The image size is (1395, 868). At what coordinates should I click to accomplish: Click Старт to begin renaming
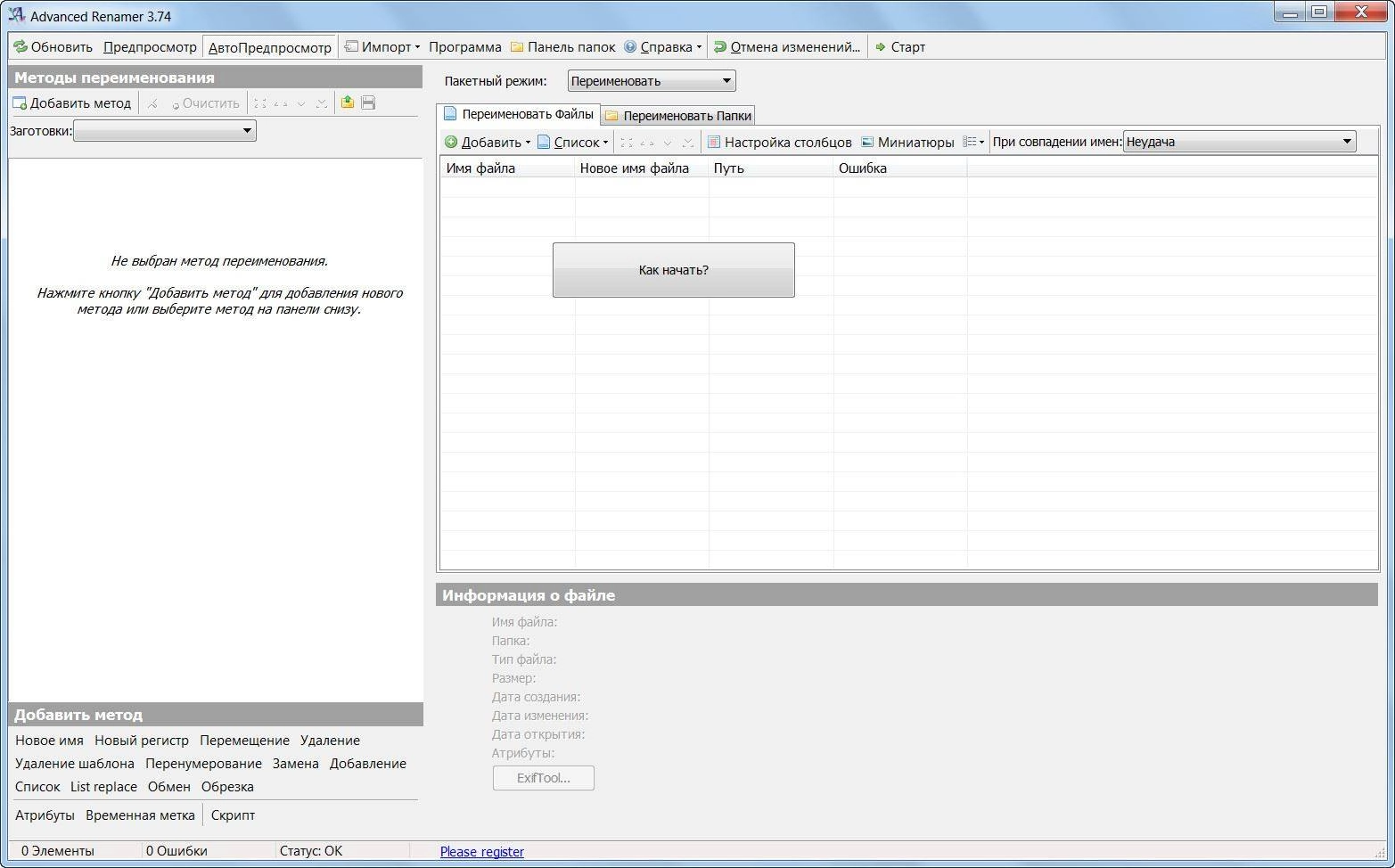point(900,47)
